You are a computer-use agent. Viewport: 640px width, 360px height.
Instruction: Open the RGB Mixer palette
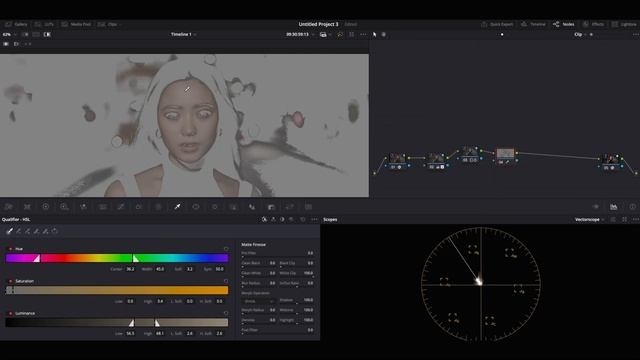[x=83, y=207]
